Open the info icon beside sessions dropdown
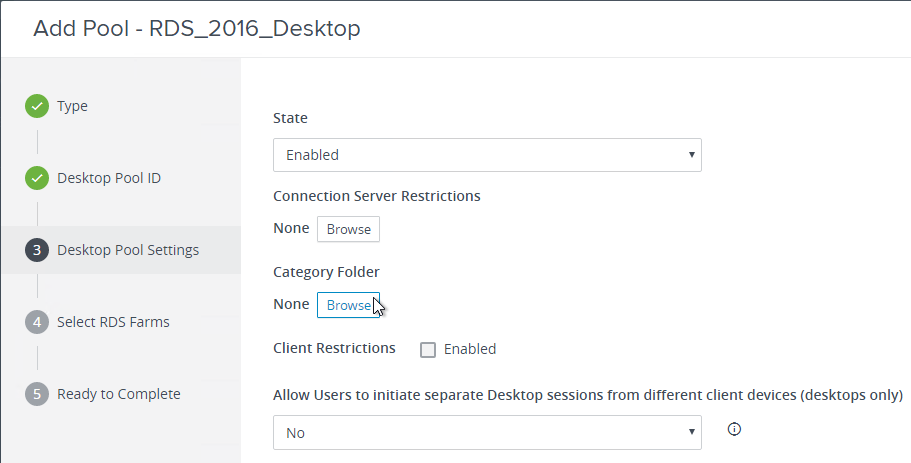This screenshot has width=911, height=463. tap(734, 429)
